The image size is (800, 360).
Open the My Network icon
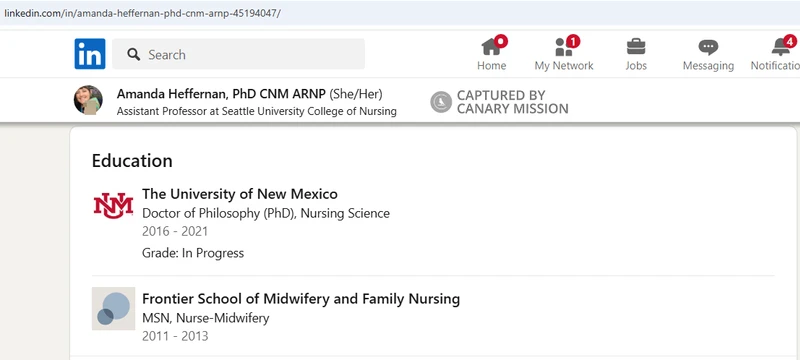pyautogui.click(x=564, y=47)
